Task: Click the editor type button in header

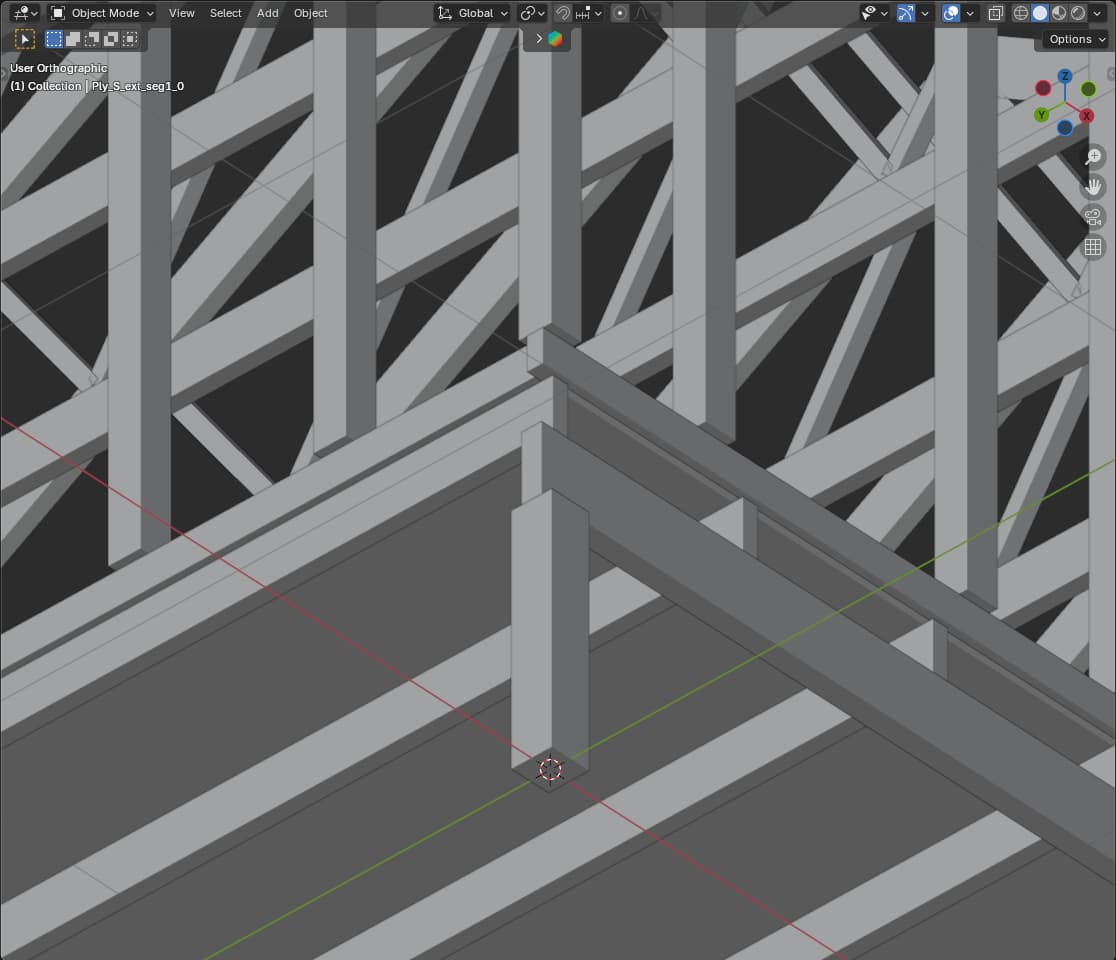Action: pyautogui.click(x=24, y=13)
